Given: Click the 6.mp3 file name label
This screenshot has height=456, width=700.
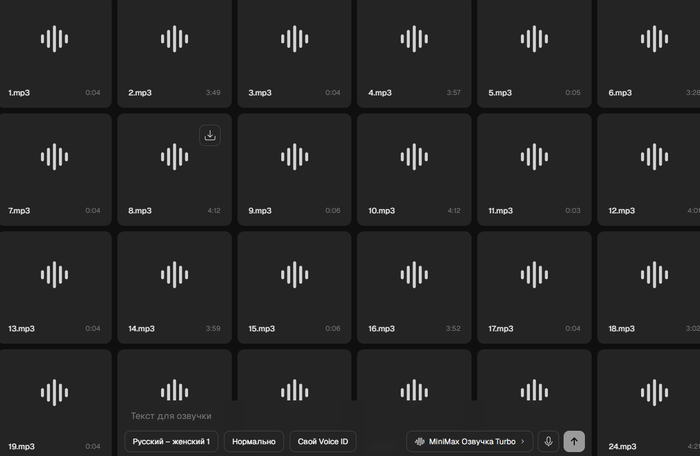Looking at the screenshot, I should pyautogui.click(x=620, y=93).
